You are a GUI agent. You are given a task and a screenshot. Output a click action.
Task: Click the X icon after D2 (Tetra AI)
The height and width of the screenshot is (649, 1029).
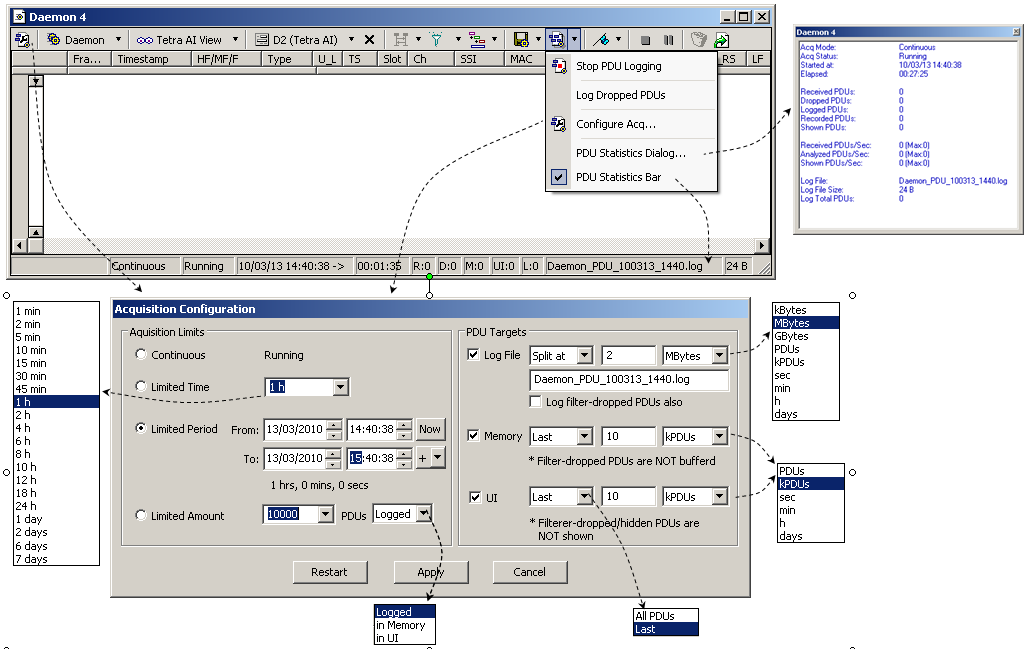tap(369, 40)
